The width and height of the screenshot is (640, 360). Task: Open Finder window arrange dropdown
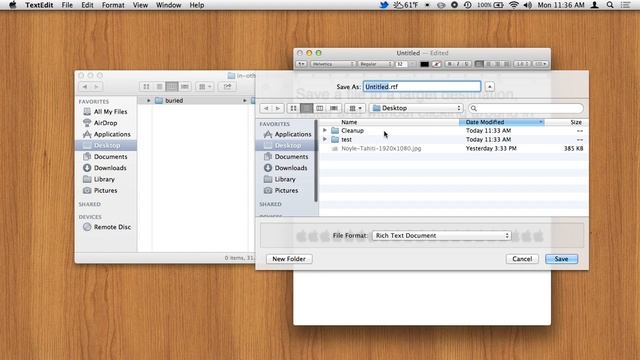click(x=204, y=87)
